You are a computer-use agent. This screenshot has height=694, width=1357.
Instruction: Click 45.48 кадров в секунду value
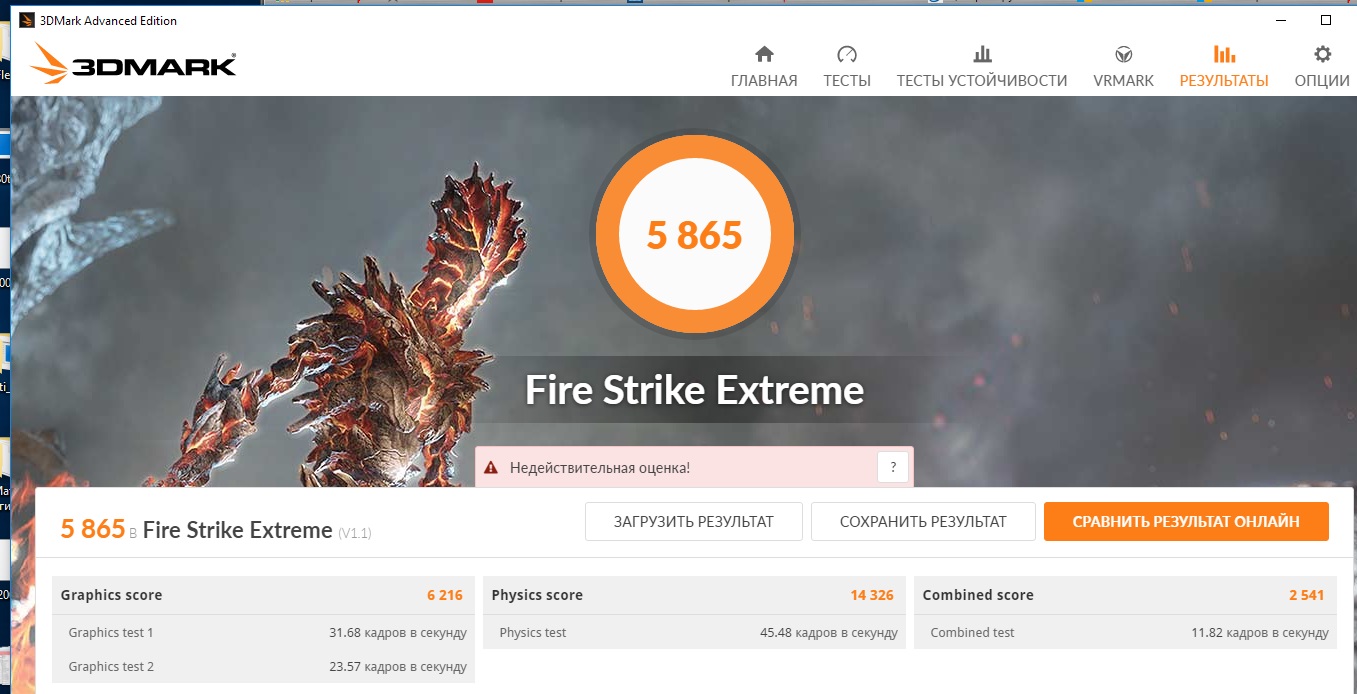click(x=829, y=632)
